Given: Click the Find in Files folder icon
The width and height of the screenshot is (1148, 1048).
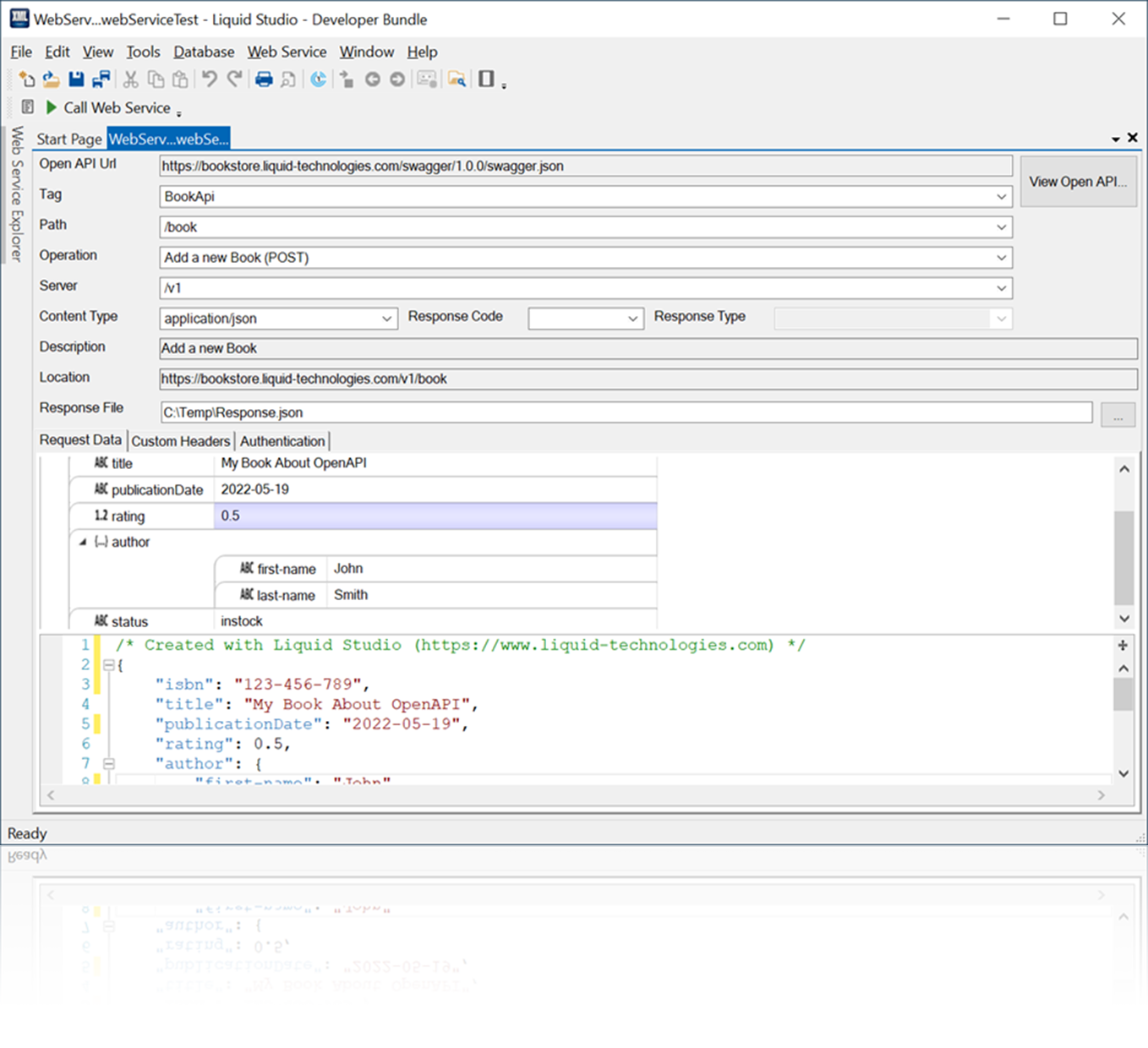Looking at the screenshot, I should tap(456, 79).
